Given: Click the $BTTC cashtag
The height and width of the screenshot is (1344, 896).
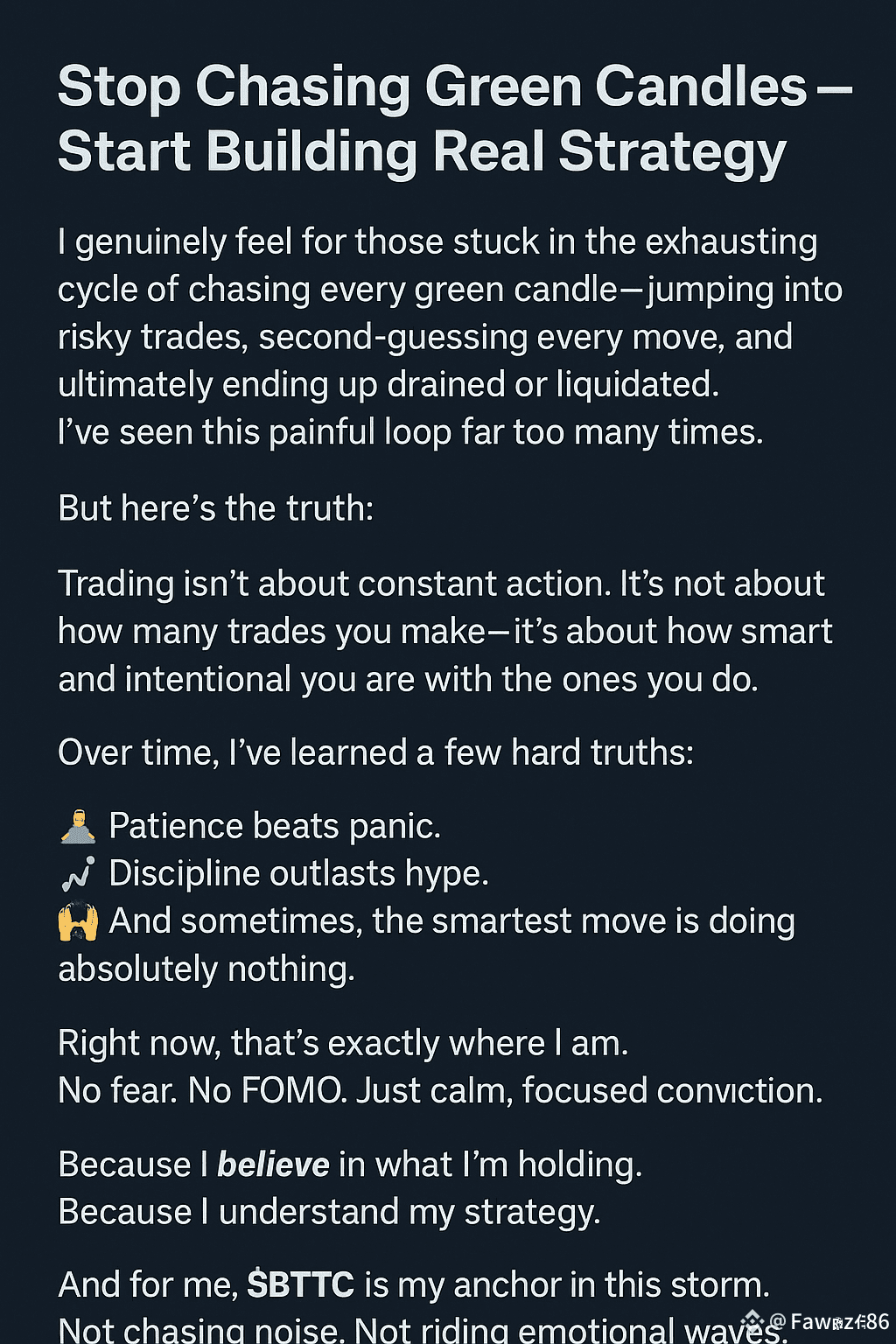Looking at the screenshot, I should pos(300,1284).
